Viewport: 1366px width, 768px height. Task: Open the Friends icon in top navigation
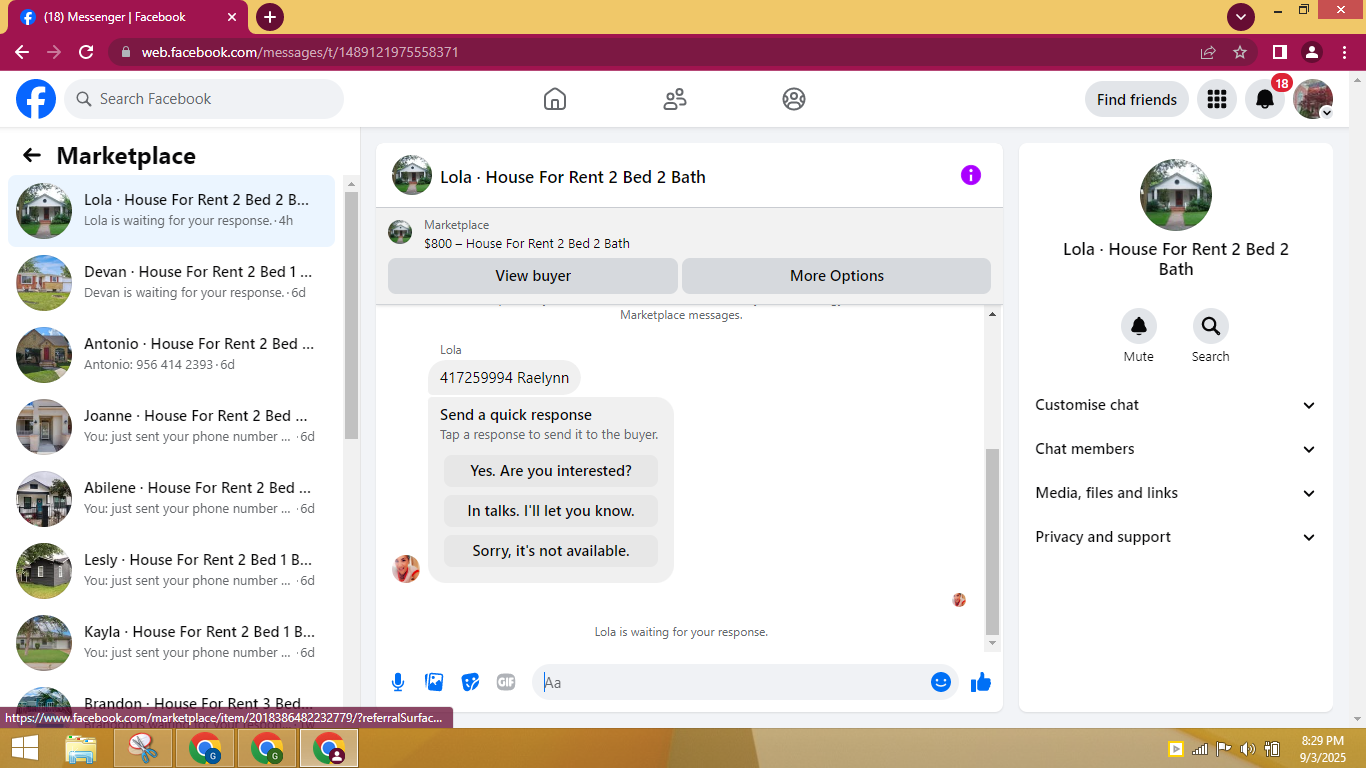(675, 99)
